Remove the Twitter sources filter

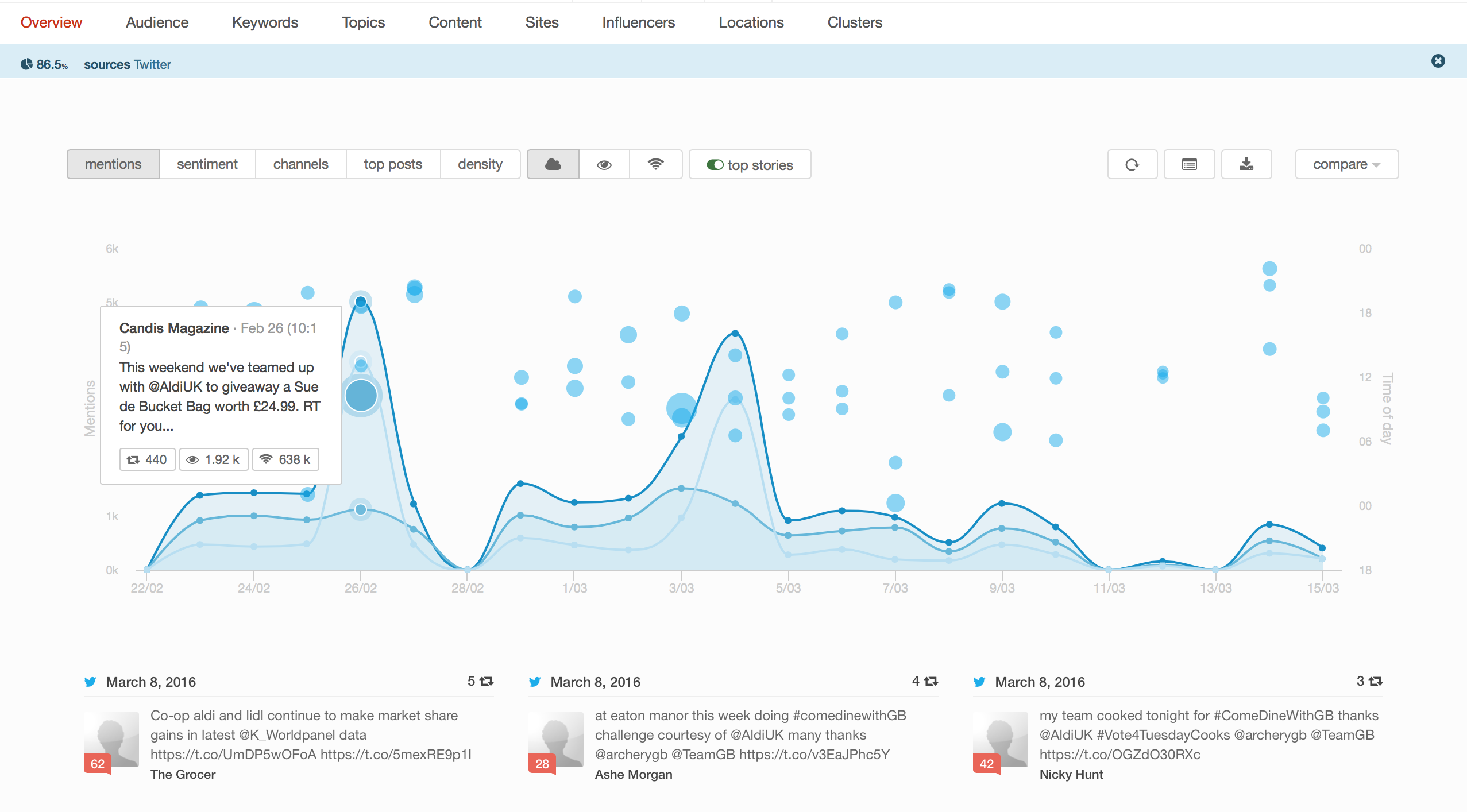pyautogui.click(x=1438, y=61)
